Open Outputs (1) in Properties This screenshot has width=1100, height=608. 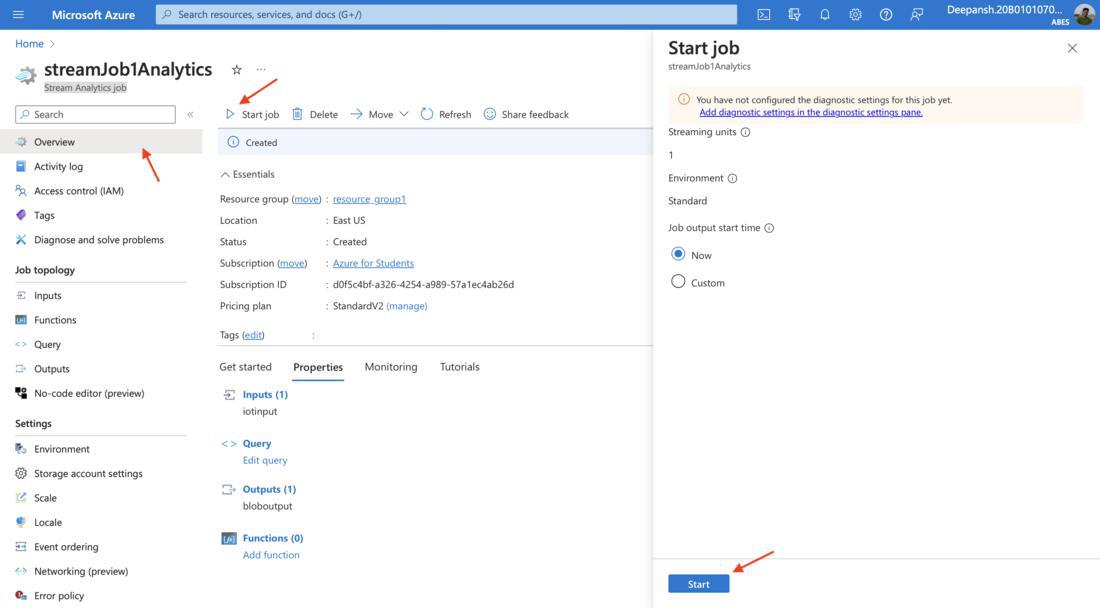pos(269,489)
